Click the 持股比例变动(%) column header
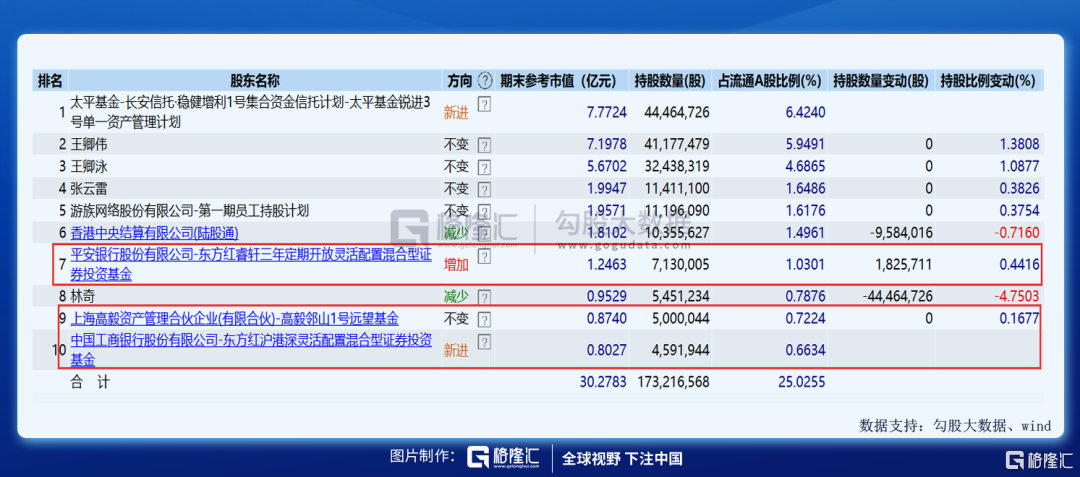The height and width of the screenshot is (477, 1080). point(988,81)
